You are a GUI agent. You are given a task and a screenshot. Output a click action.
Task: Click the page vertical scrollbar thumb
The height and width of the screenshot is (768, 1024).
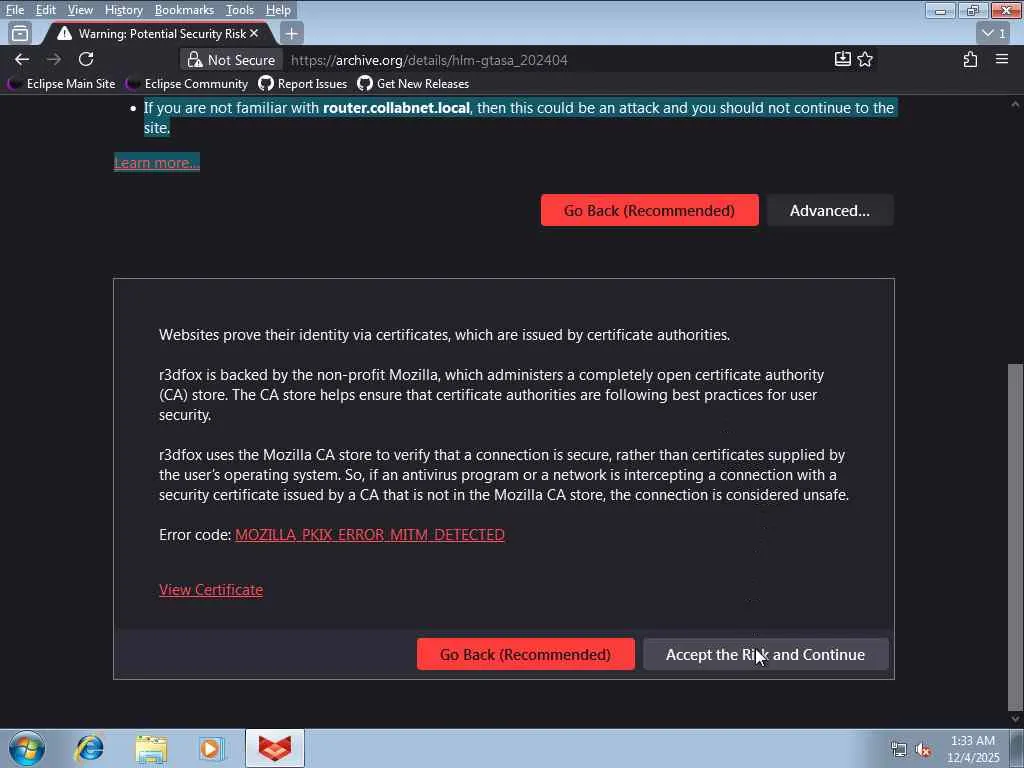[x=1015, y=536]
